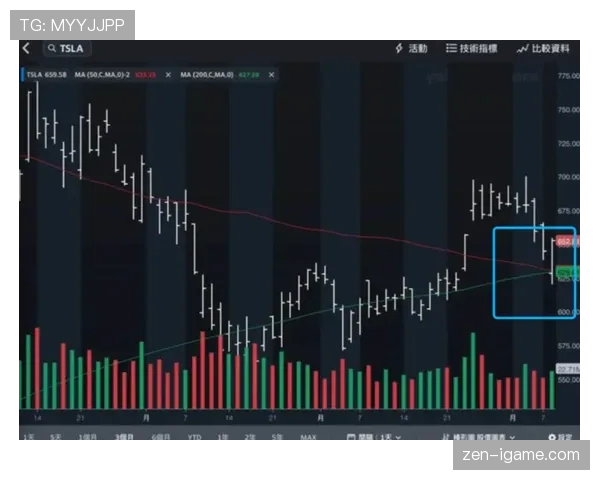
Task: Open chart settings gear 設定
Action: [x=560, y=437]
